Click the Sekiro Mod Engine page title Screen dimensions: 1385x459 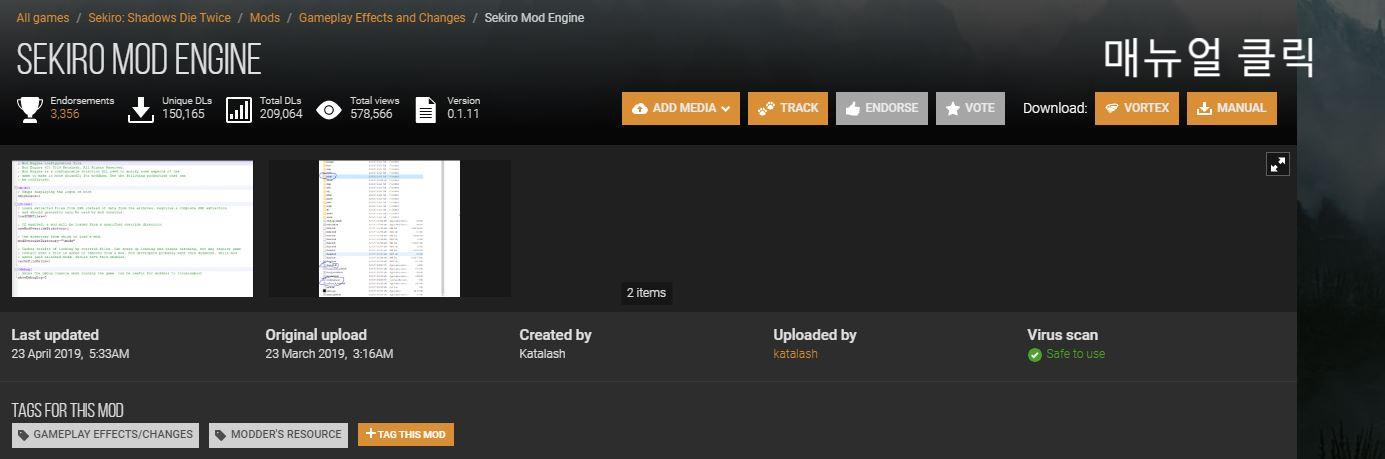tap(139, 61)
